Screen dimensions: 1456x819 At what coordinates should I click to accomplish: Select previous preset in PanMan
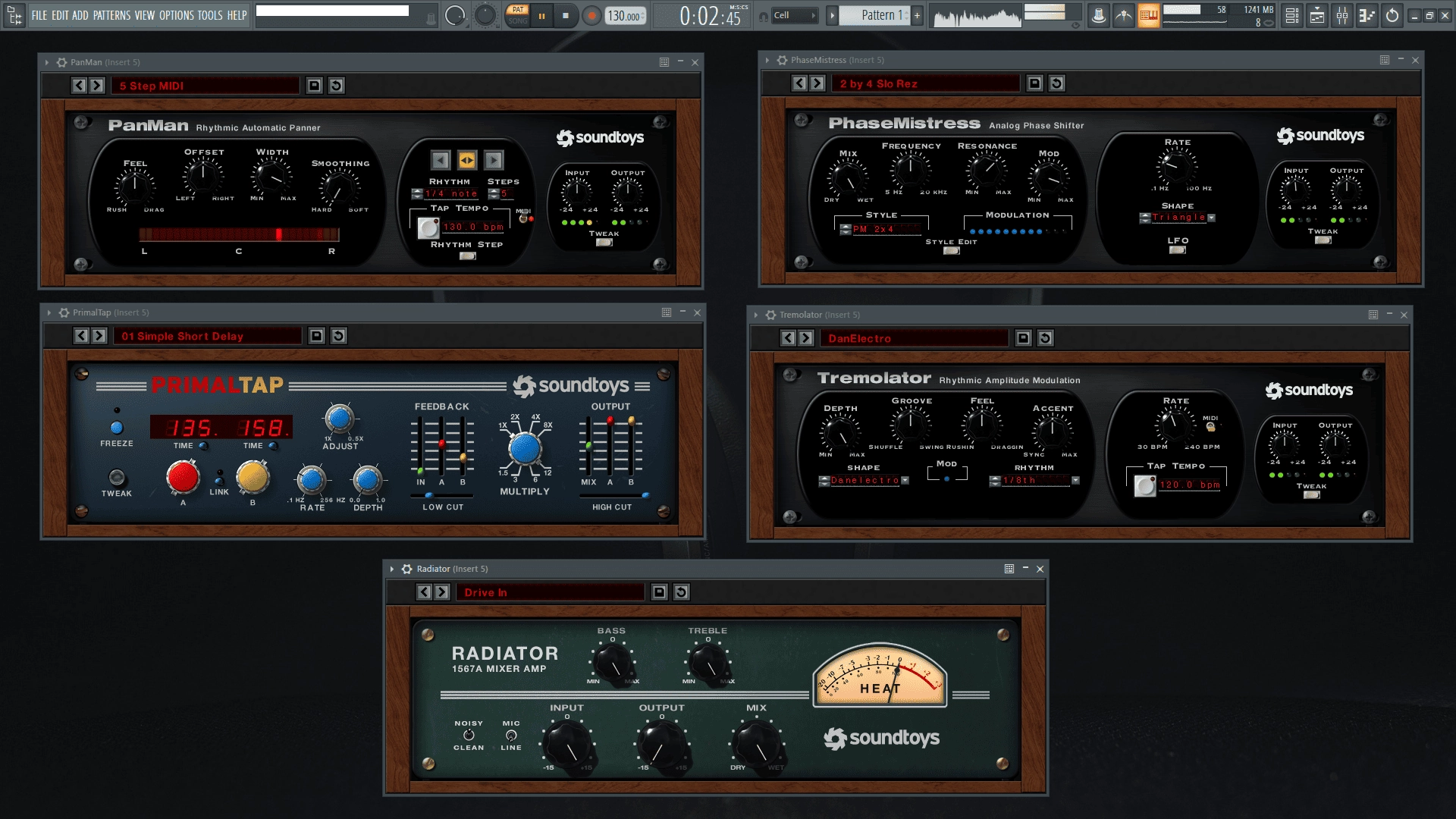coord(79,86)
